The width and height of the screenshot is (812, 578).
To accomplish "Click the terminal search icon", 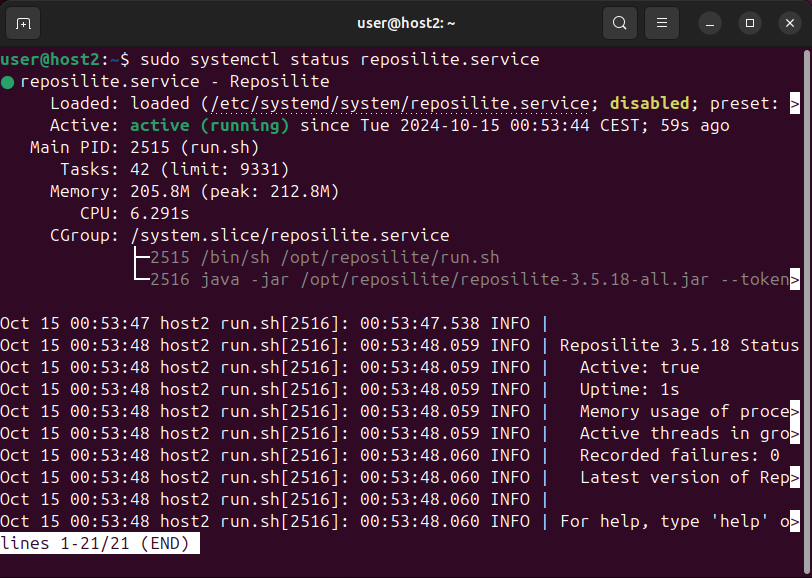I will click(x=620, y=23).
